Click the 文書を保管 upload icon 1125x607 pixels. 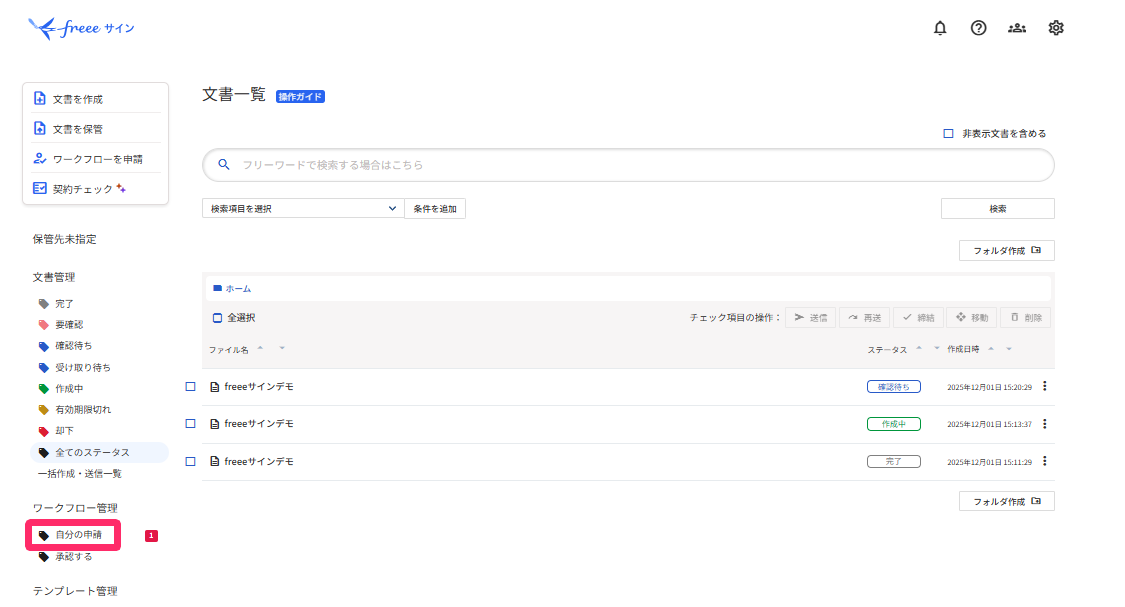(x=40, y=128)
